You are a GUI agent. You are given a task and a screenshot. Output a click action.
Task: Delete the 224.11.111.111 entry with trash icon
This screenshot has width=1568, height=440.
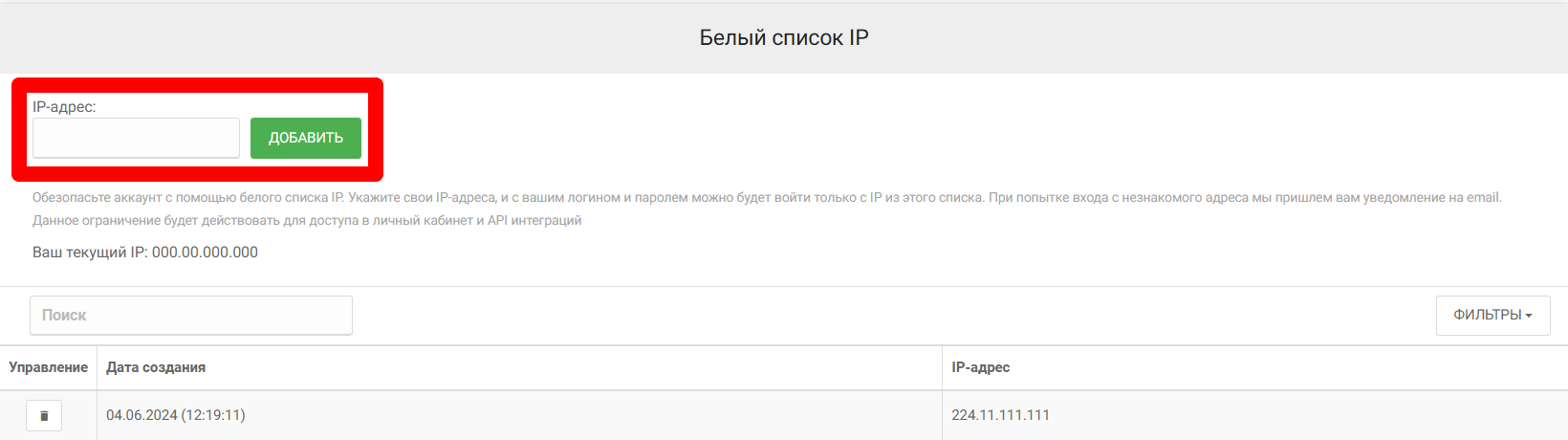[44, 416]
